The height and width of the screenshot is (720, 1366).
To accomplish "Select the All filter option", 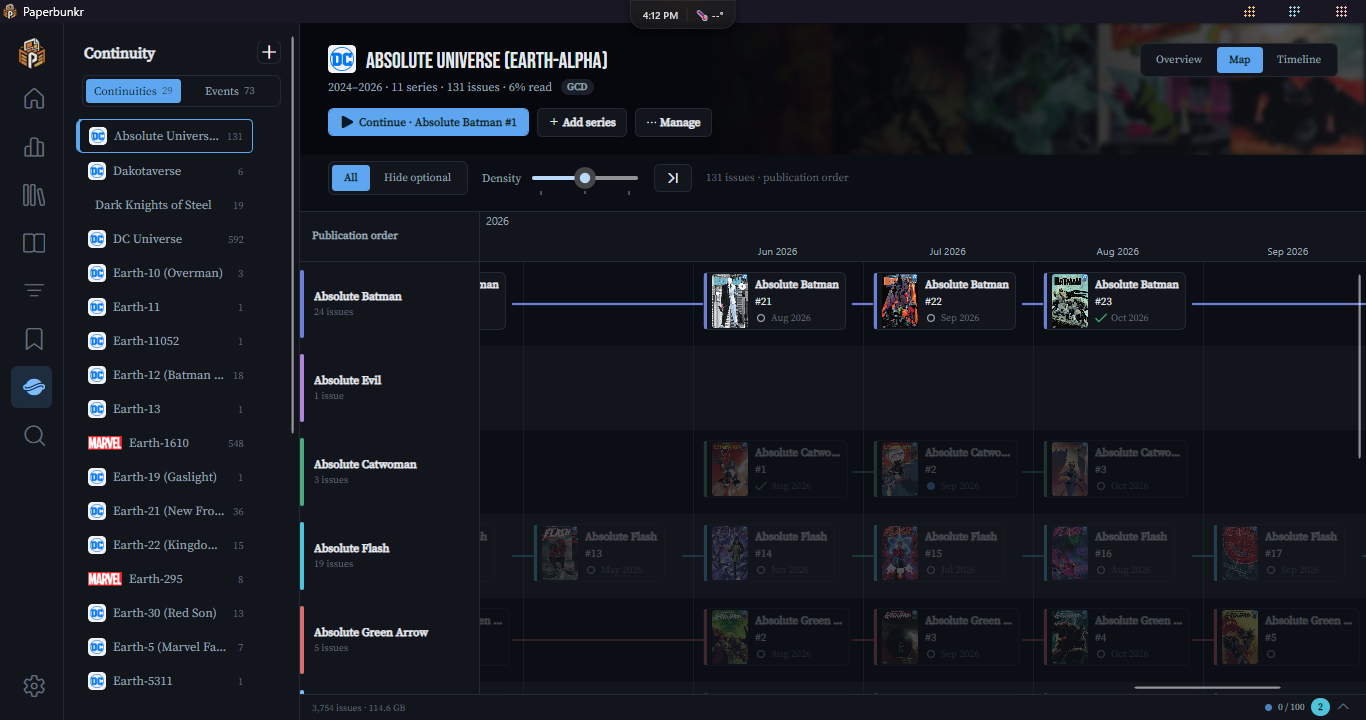I will [351, 178].
